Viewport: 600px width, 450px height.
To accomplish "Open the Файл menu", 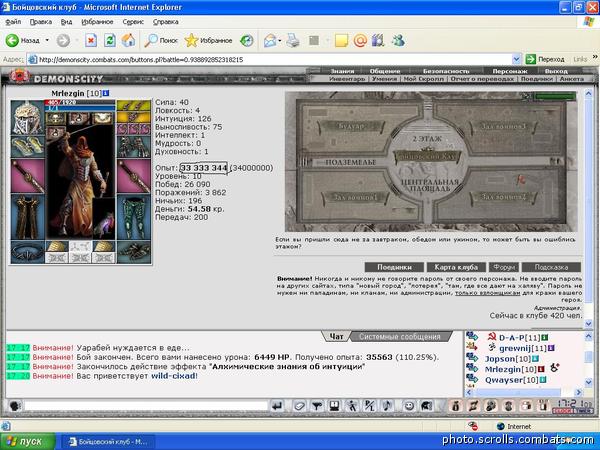I will pos(13,22).
